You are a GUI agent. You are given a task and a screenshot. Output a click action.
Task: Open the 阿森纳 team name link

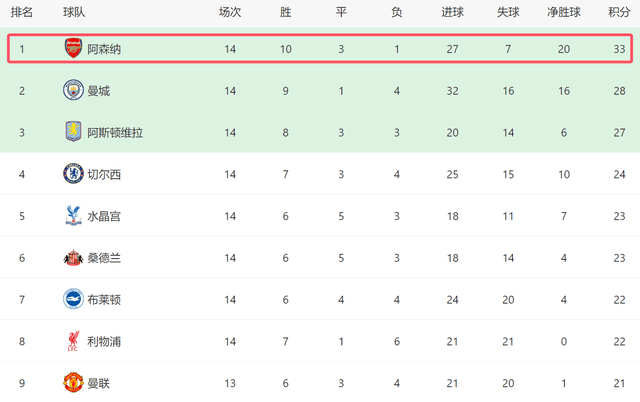pyautogui.click(x=105, y=48)
